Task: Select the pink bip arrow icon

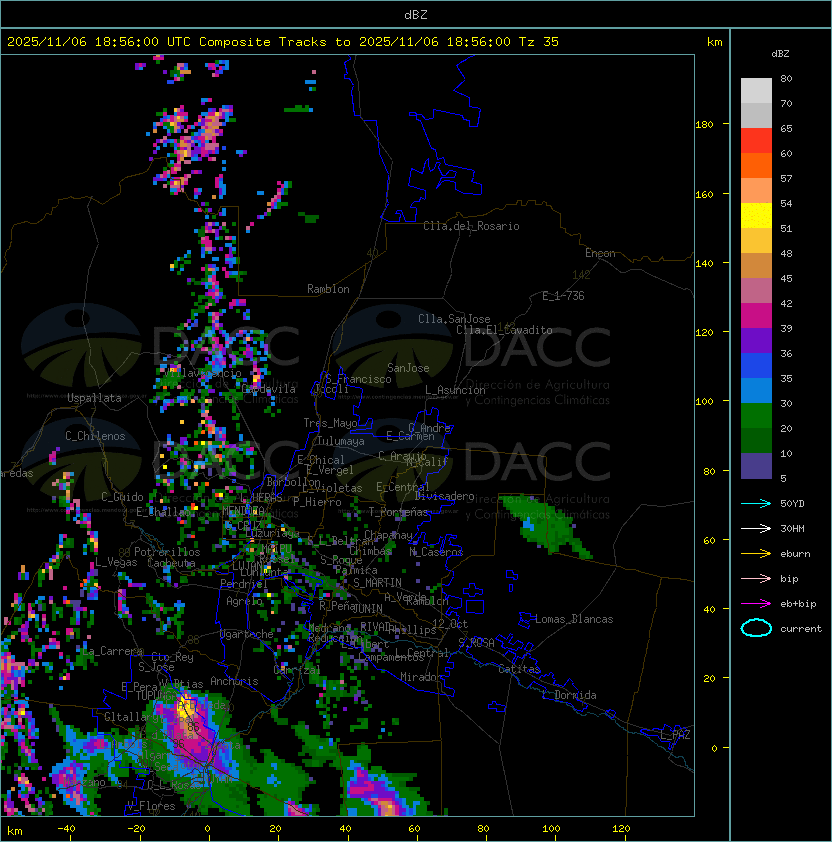Action: pyautogui.click(x=756, y=579)
